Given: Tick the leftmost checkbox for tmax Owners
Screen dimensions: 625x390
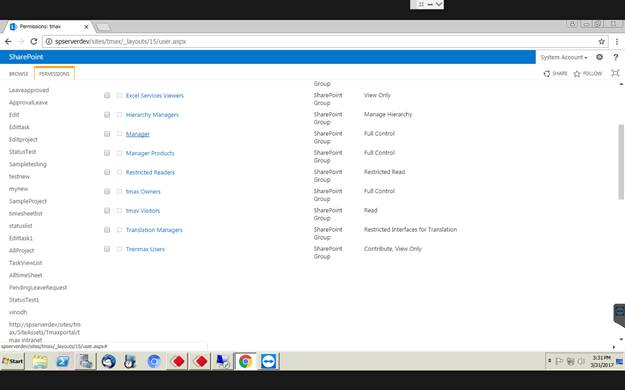Looking at the screenshot, I should coord(107,191).
